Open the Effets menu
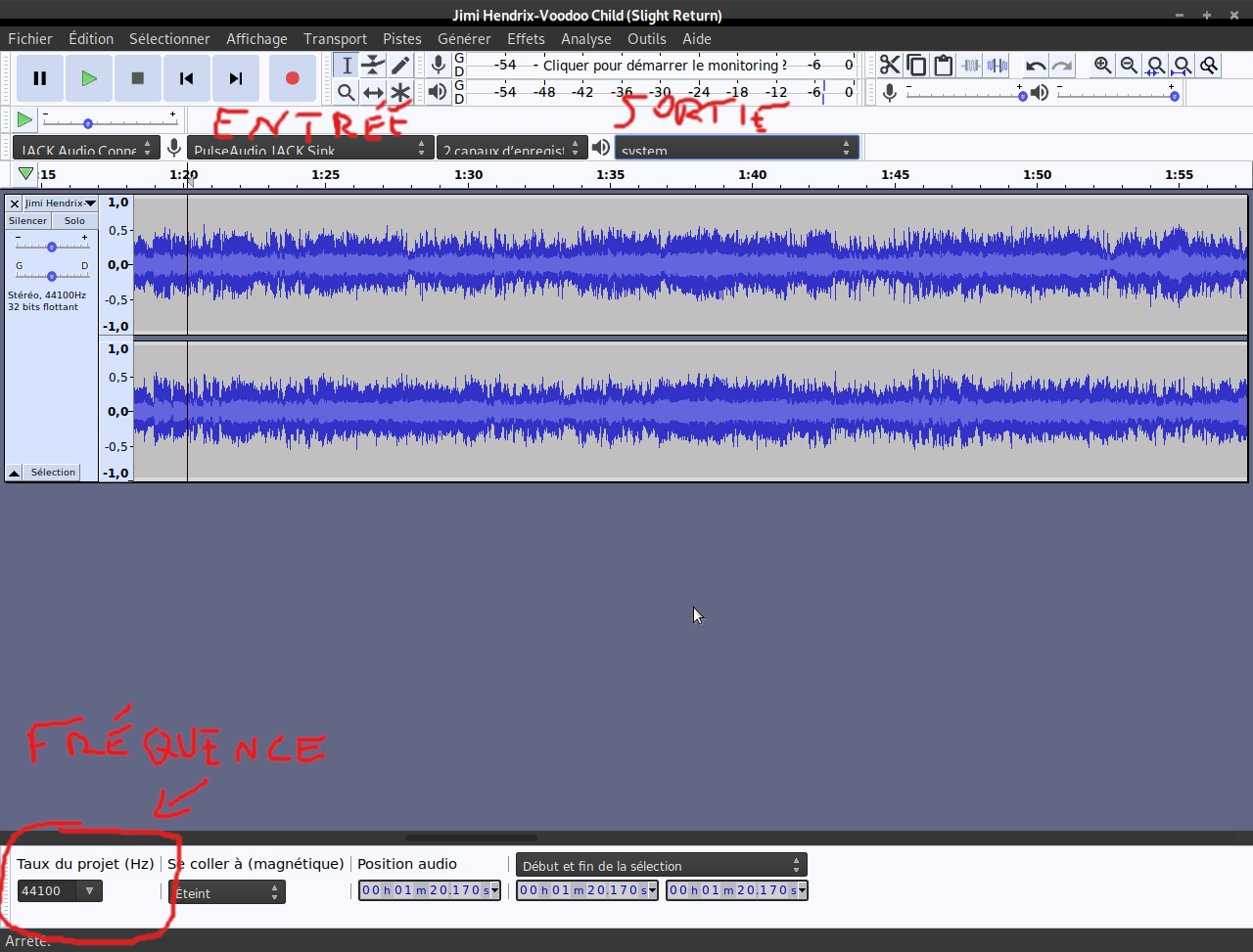 (x=526, y=39)
